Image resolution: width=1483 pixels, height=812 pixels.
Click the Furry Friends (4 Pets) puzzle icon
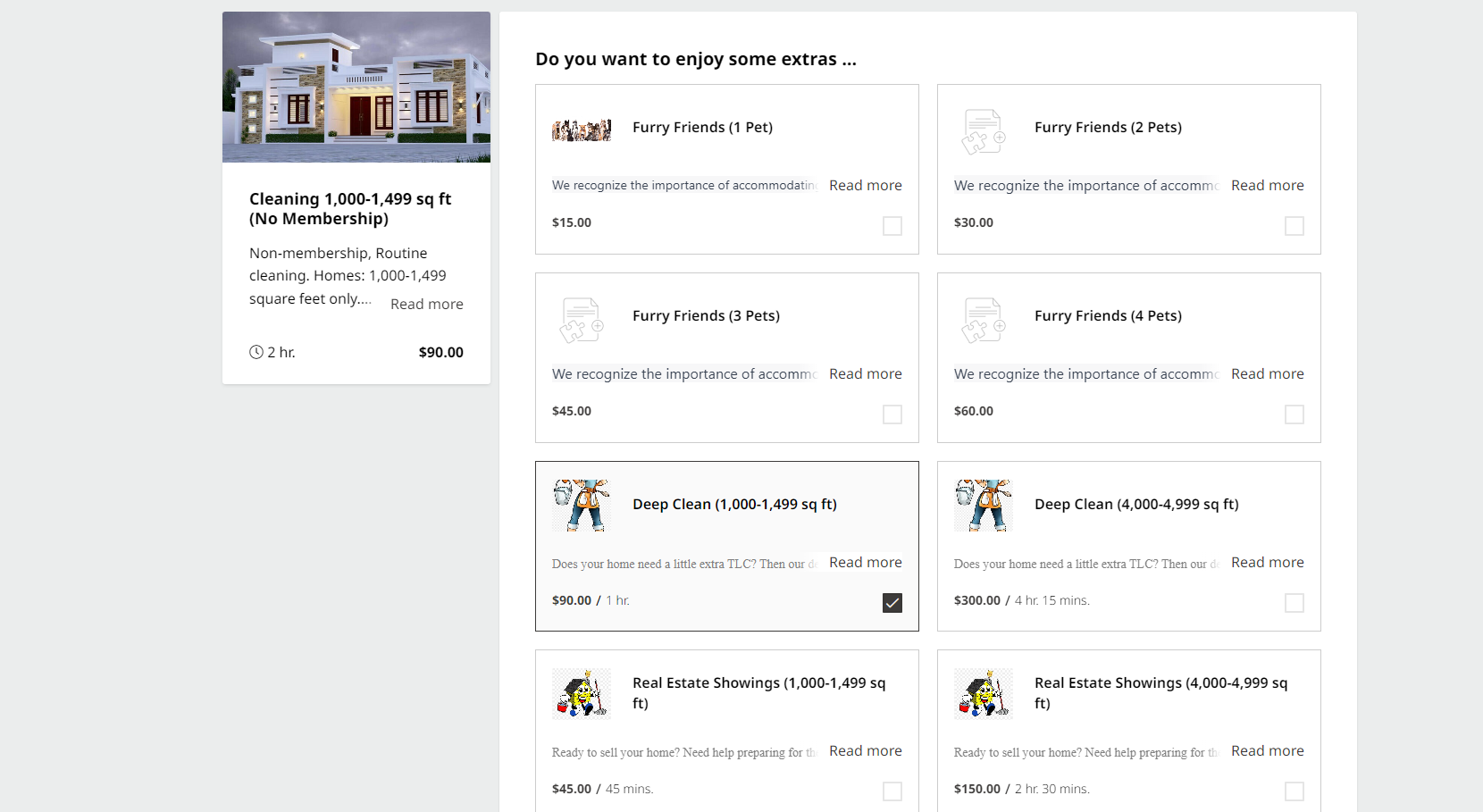(984, 320)
